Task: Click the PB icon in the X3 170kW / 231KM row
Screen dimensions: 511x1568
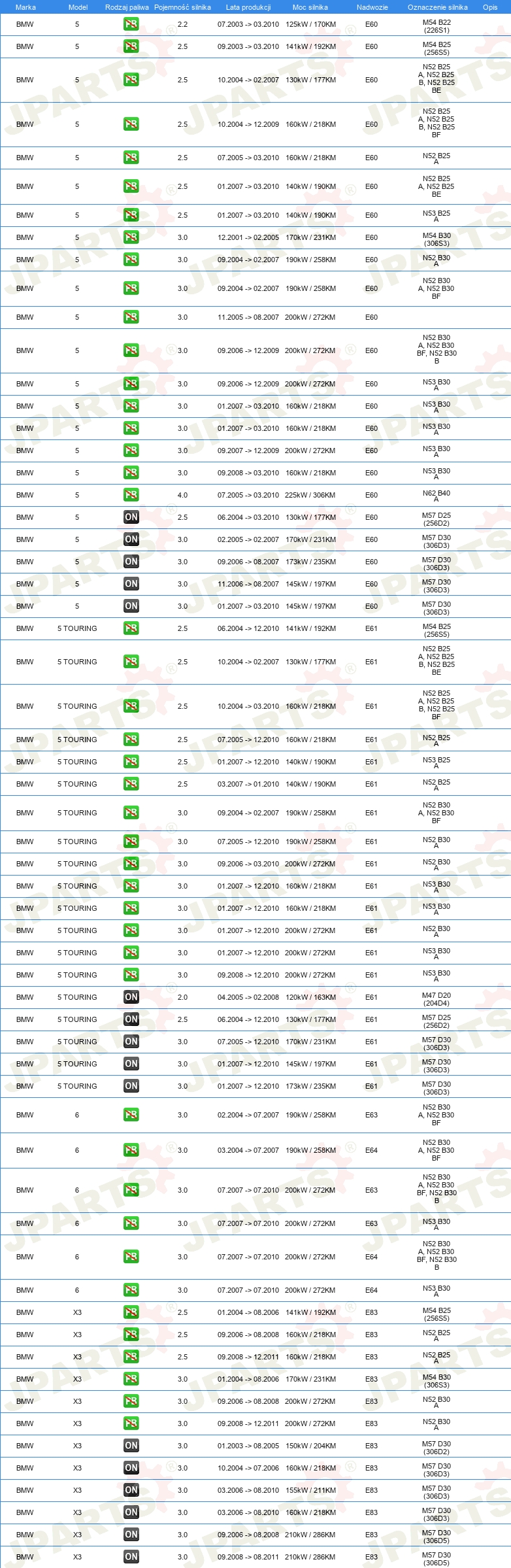Action: coord(131,1379)
